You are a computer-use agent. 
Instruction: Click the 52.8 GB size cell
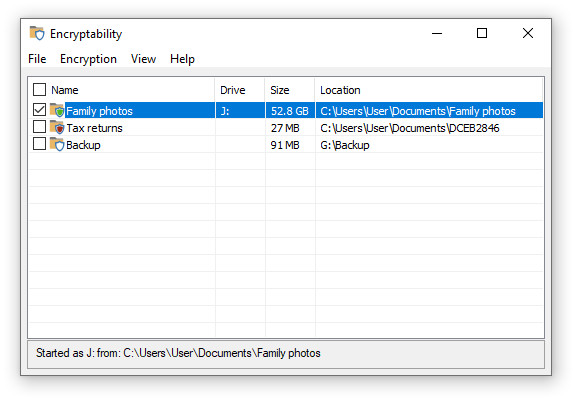point(289,111)
